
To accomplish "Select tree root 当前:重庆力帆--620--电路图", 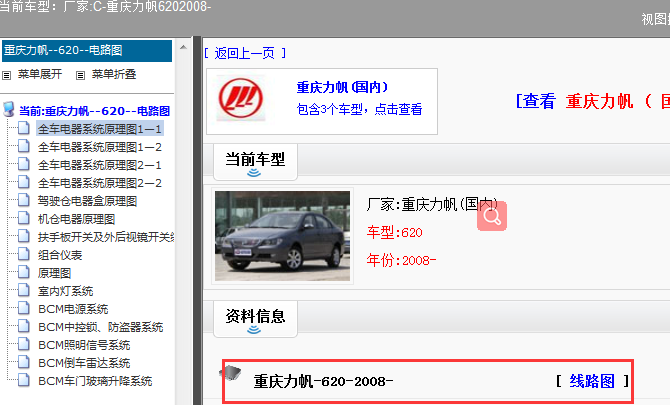I will click(94, 111).
